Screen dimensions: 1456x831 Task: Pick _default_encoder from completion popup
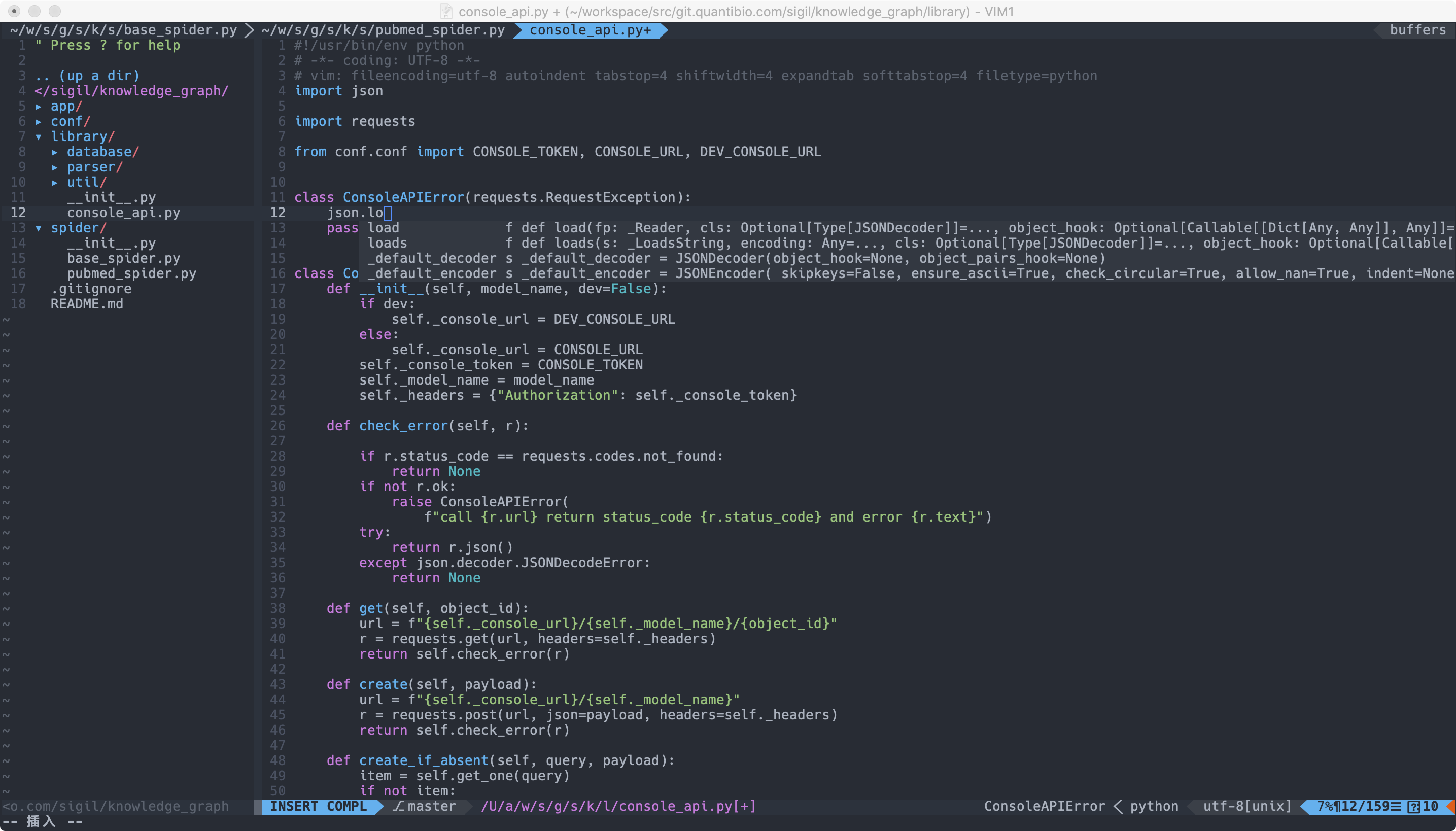click(x=432, y=273)
